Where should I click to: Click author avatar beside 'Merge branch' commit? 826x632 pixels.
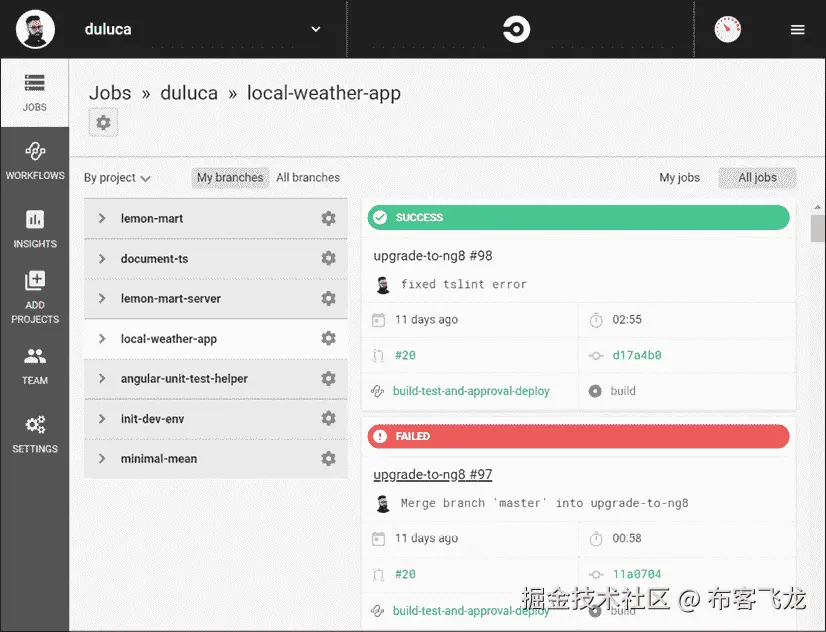point(383,503)
